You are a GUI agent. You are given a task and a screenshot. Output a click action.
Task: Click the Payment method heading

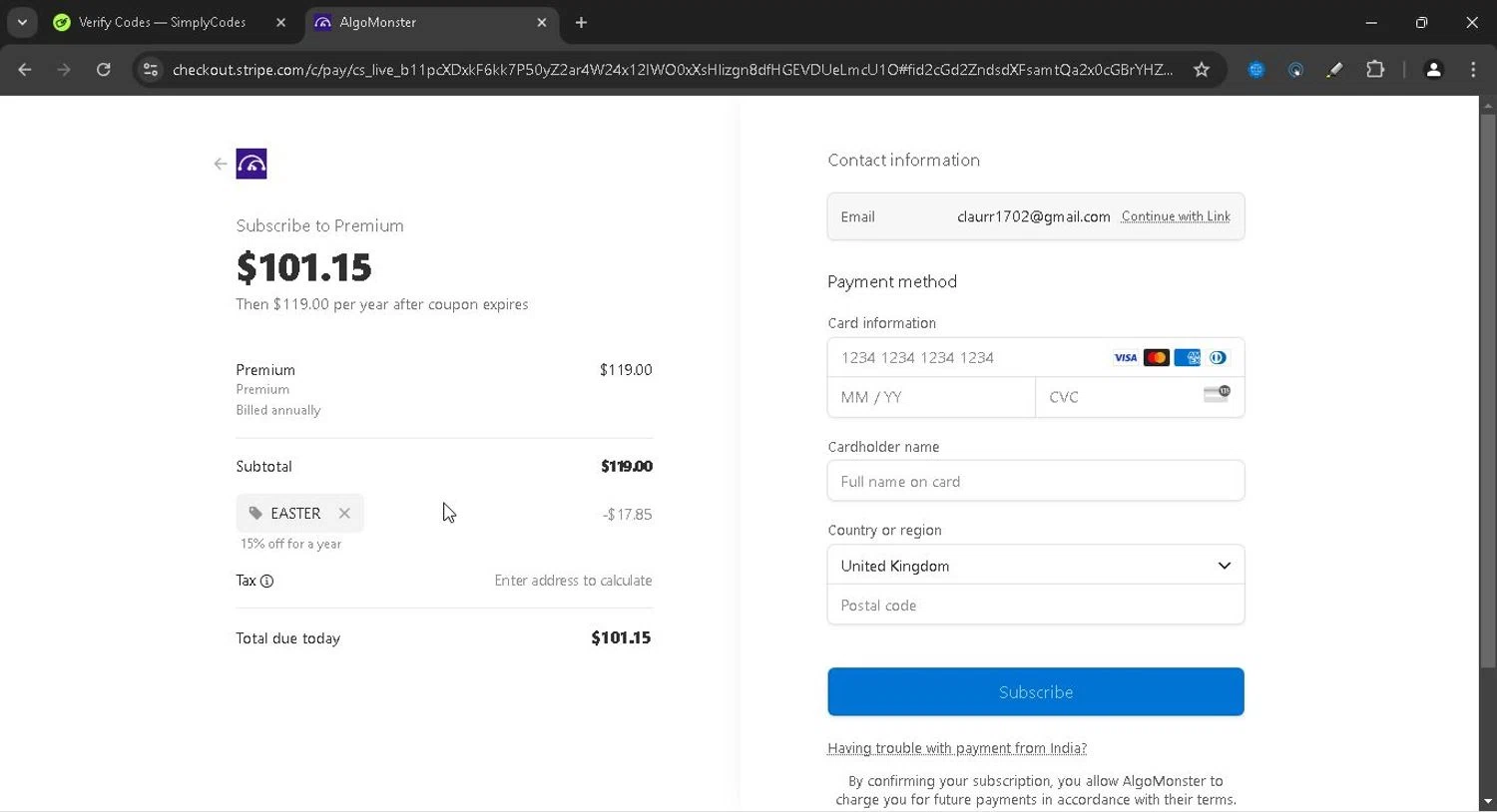click(x=892, y=281)
